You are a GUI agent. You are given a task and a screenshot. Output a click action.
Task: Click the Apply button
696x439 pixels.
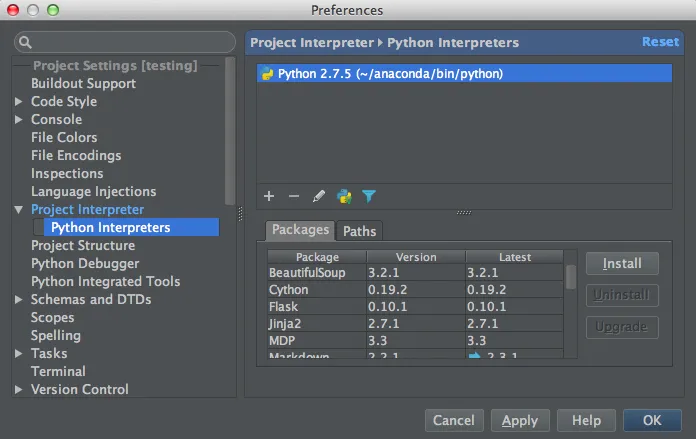tap(520, 421)
